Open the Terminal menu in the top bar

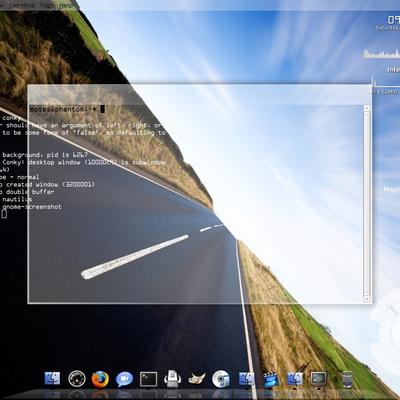tap(21, 5)
